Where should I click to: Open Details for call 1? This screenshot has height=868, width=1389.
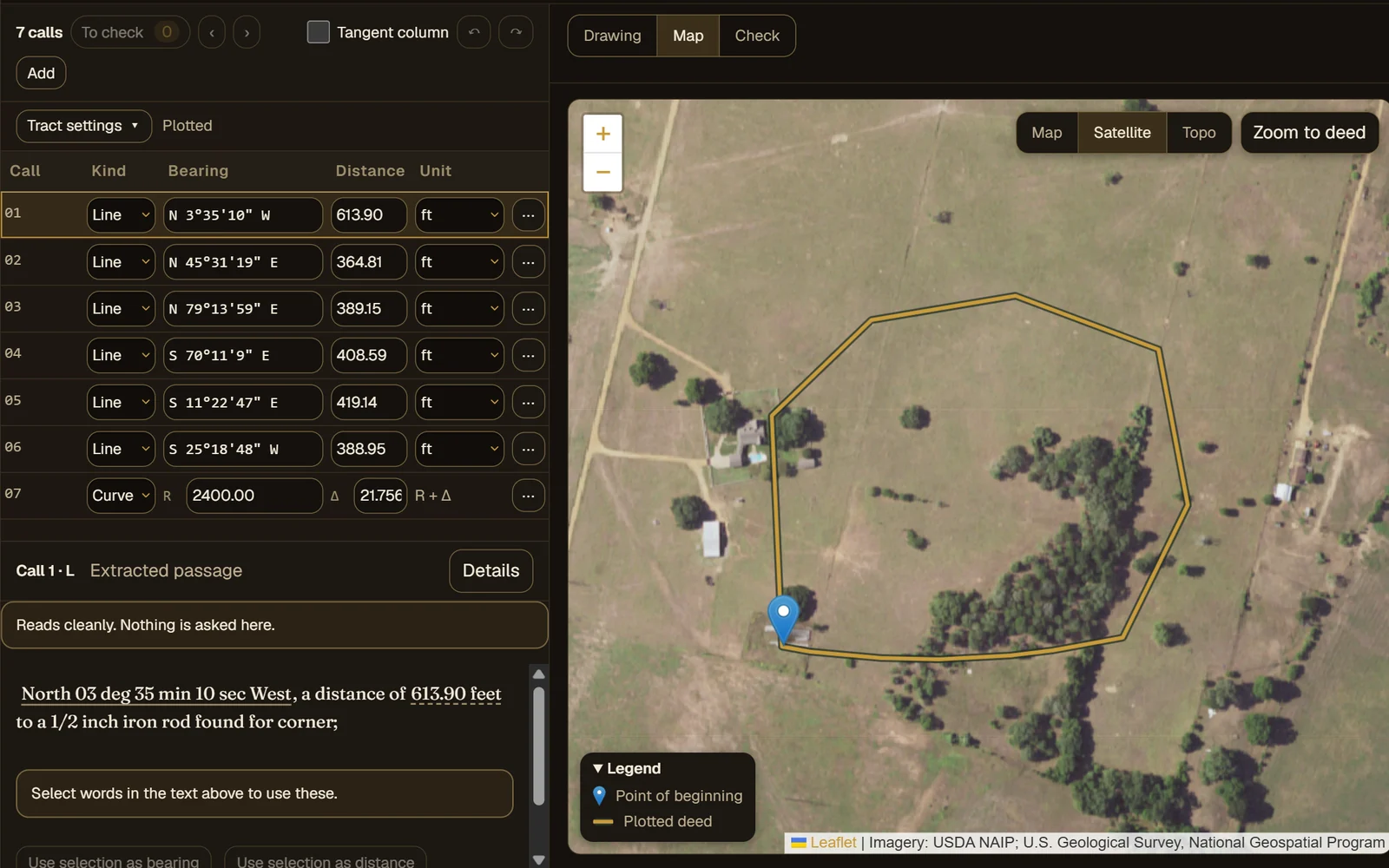[x=490, y=571]
